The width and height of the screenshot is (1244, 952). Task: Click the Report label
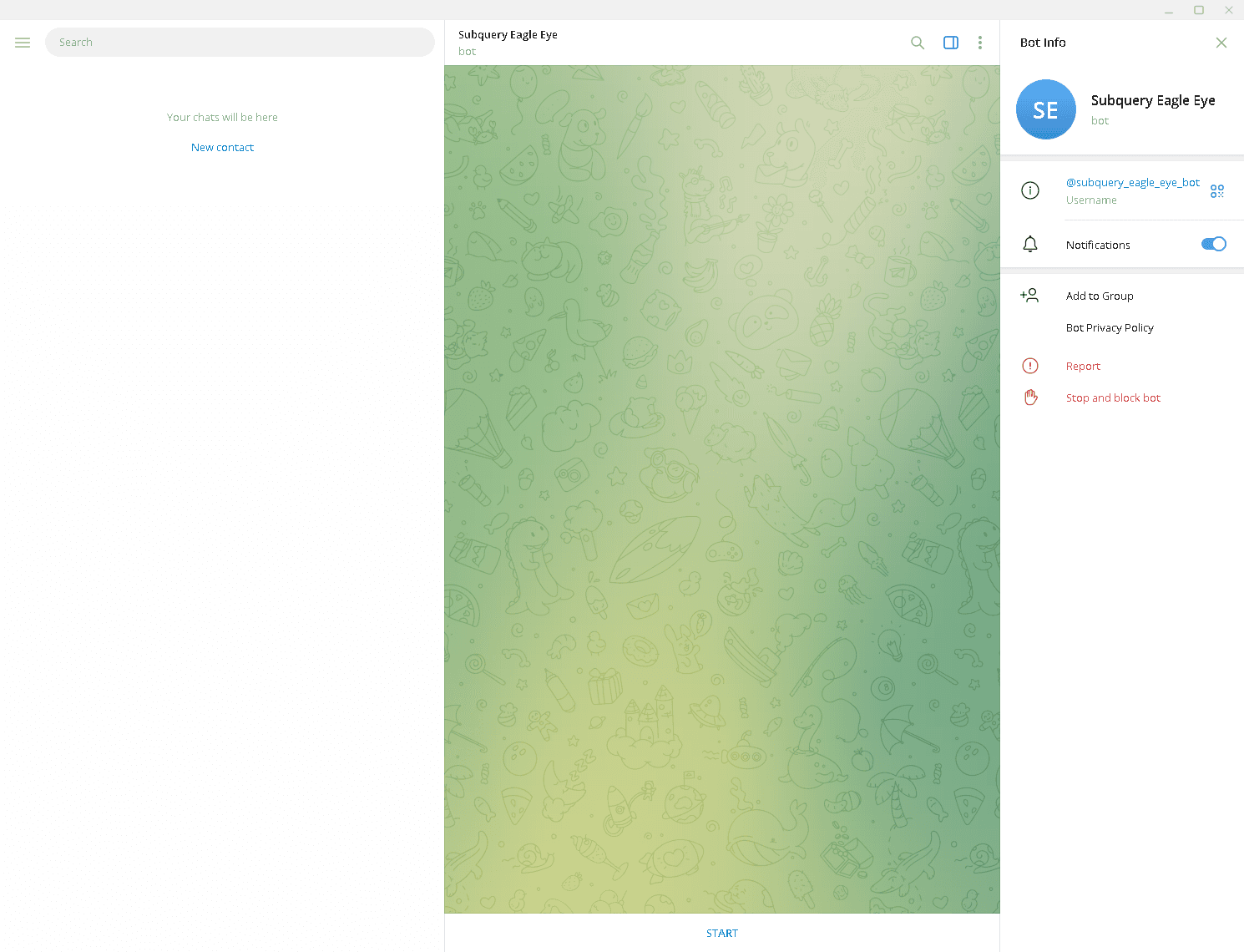pyautogui.click(x=1083, y=367)
